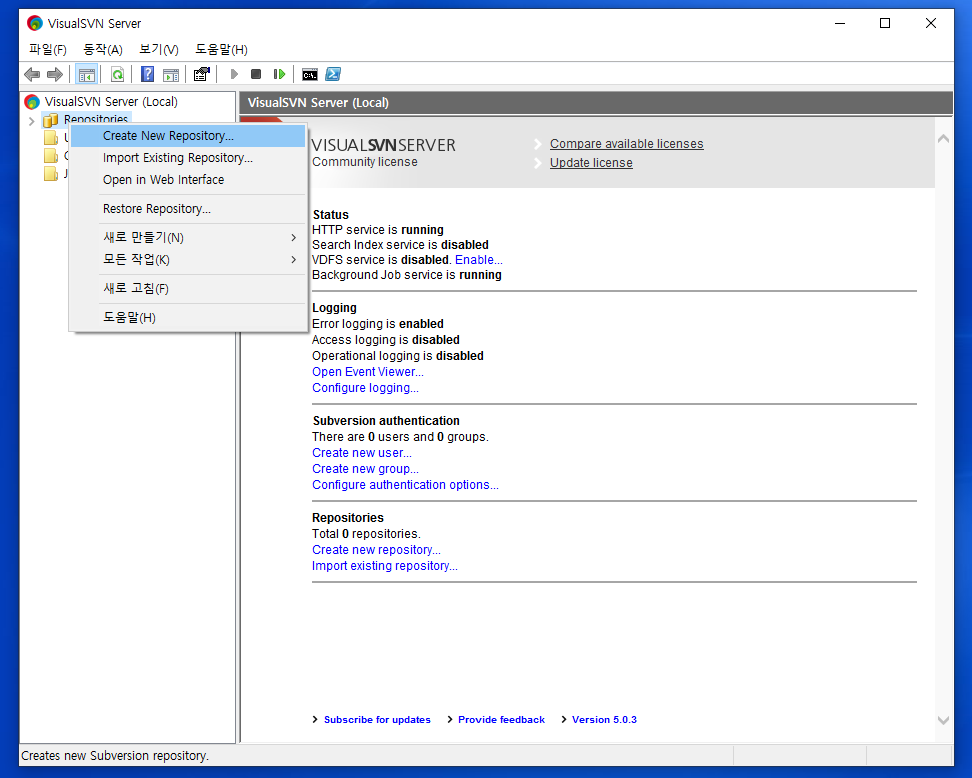Click Enable... link for VDFS service

(479, 260)
